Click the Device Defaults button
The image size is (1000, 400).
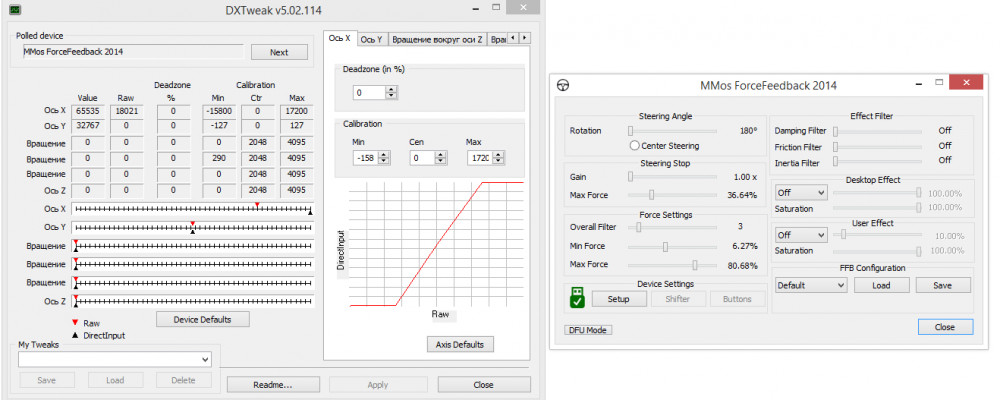[x=203, y=319]
